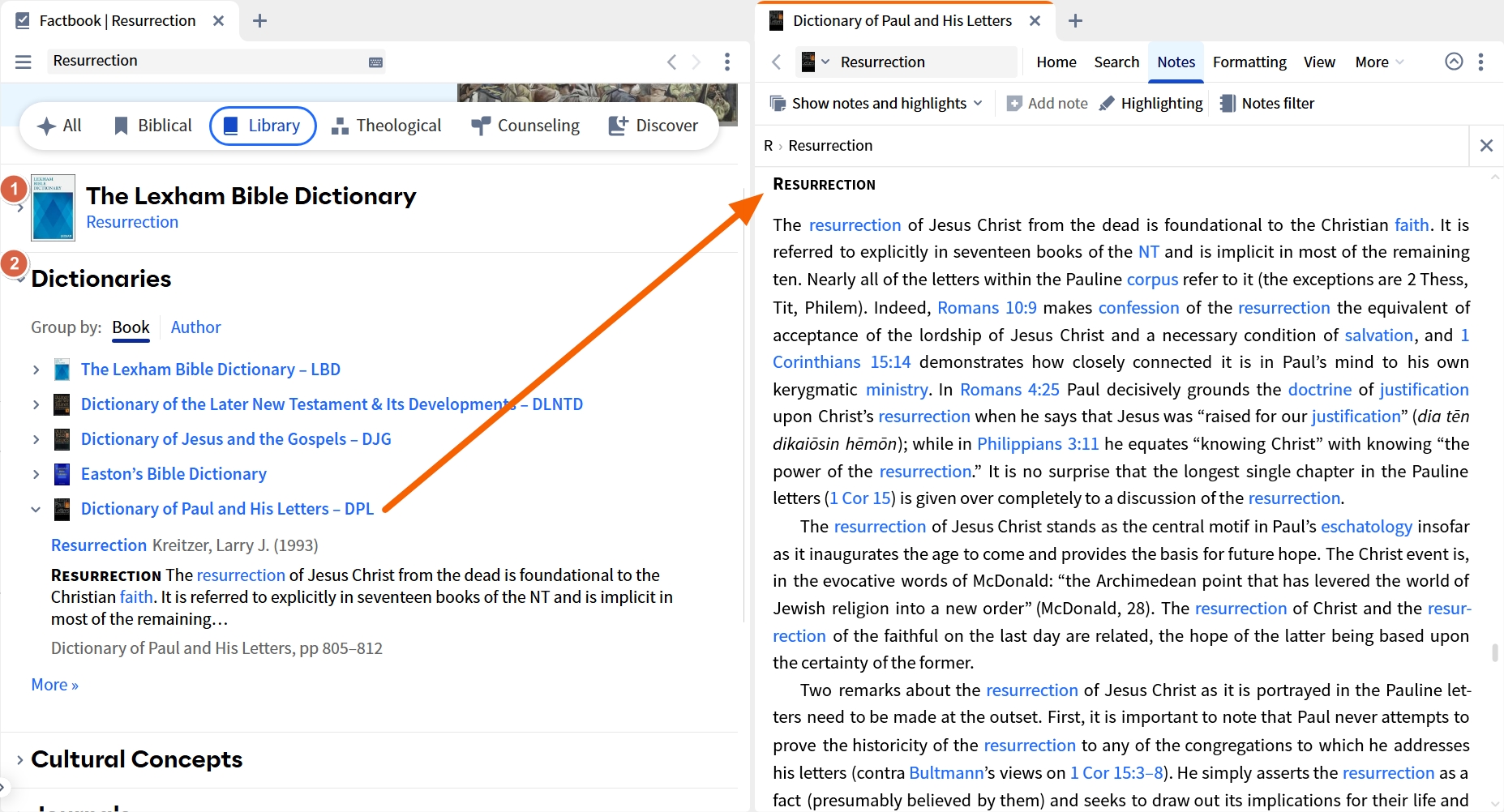Collapse the Dictionaries section
Image resolution: width=1504 pixels, height=812 pixels.
click(20, 279)
